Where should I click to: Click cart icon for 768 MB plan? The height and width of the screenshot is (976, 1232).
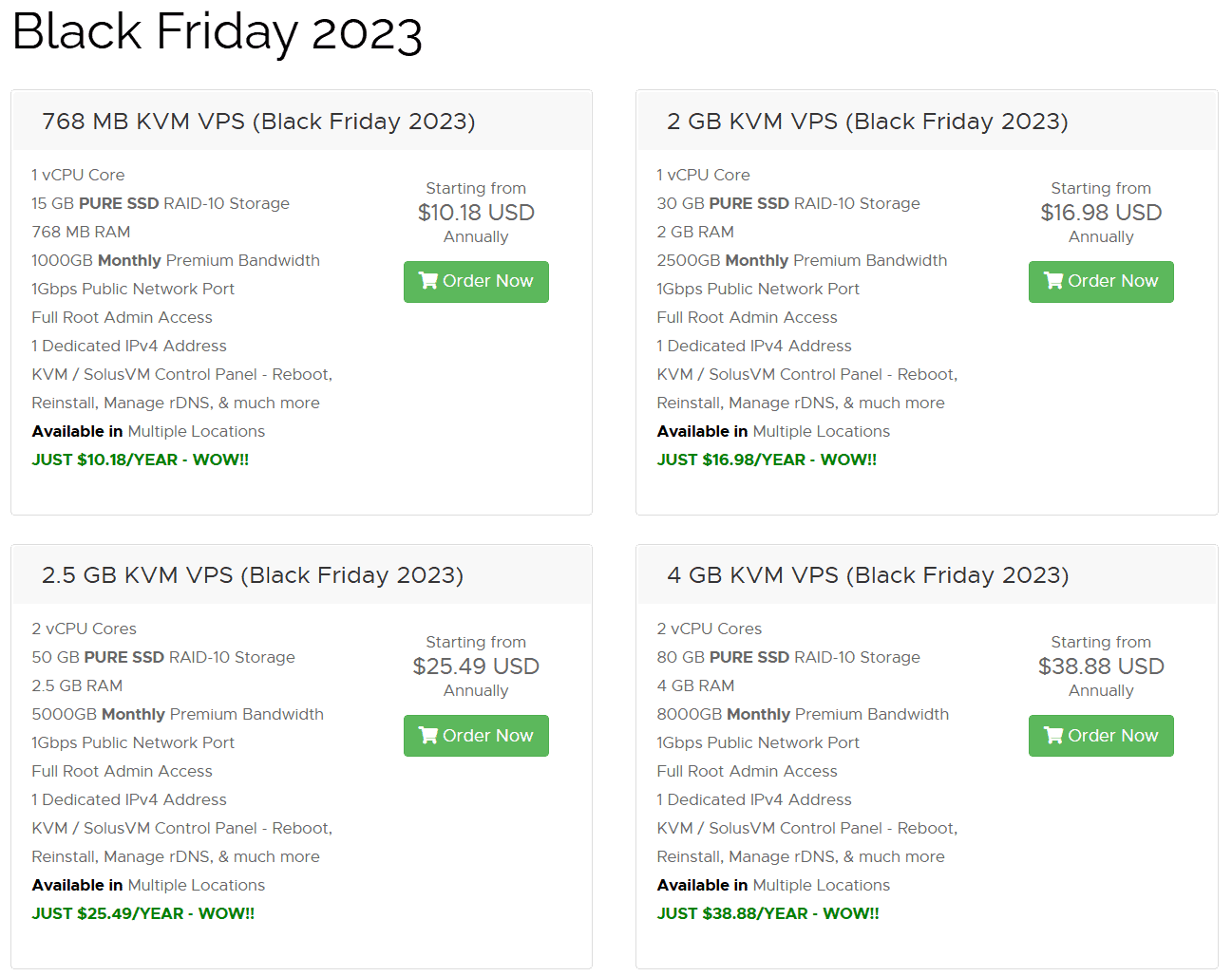(428, 281)
